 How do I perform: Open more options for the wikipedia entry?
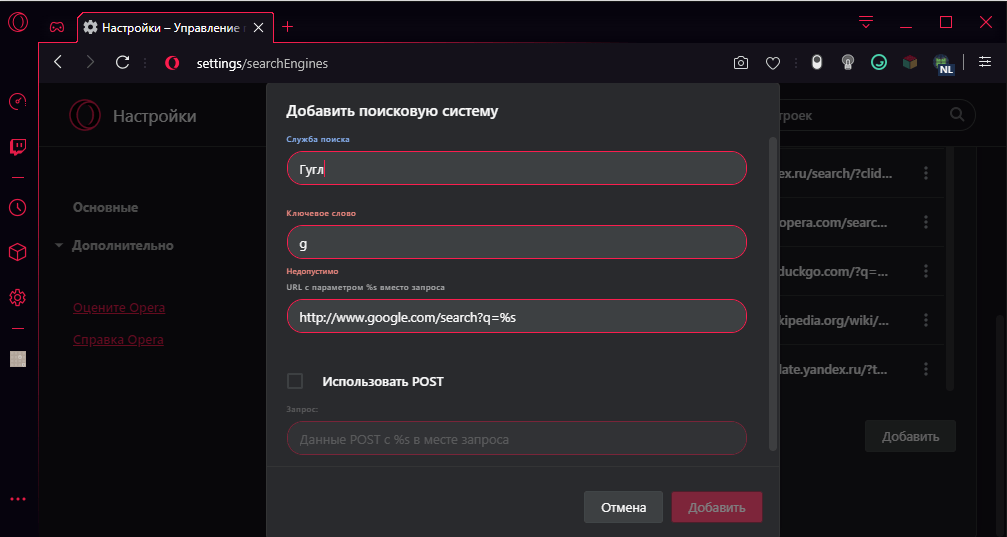(926, 320)
